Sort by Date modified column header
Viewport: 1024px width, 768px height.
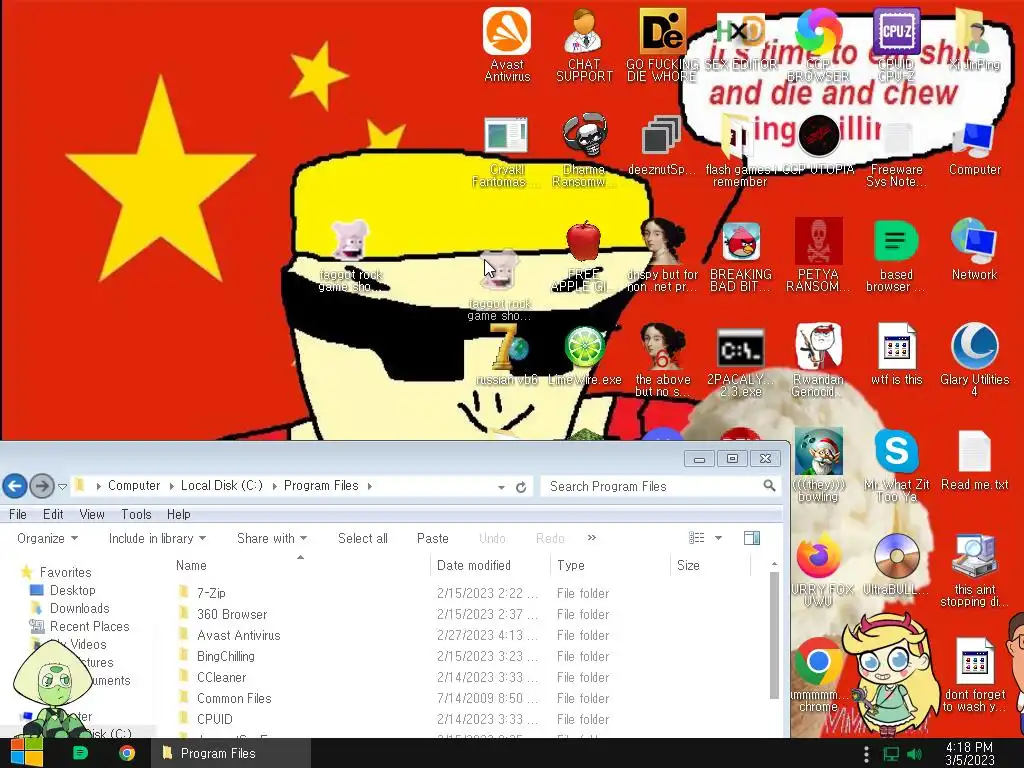tap(490, 565)
